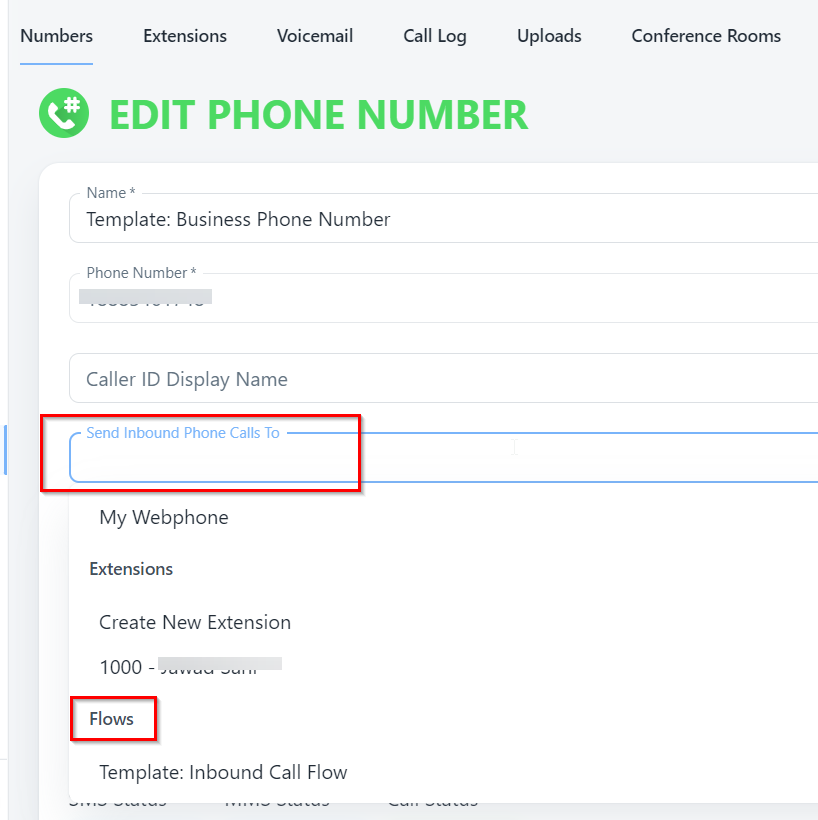The height and width of the screenshot is (820, 818).
Task: Click the Call Status label below dropdown
Action: coord(432,801)
